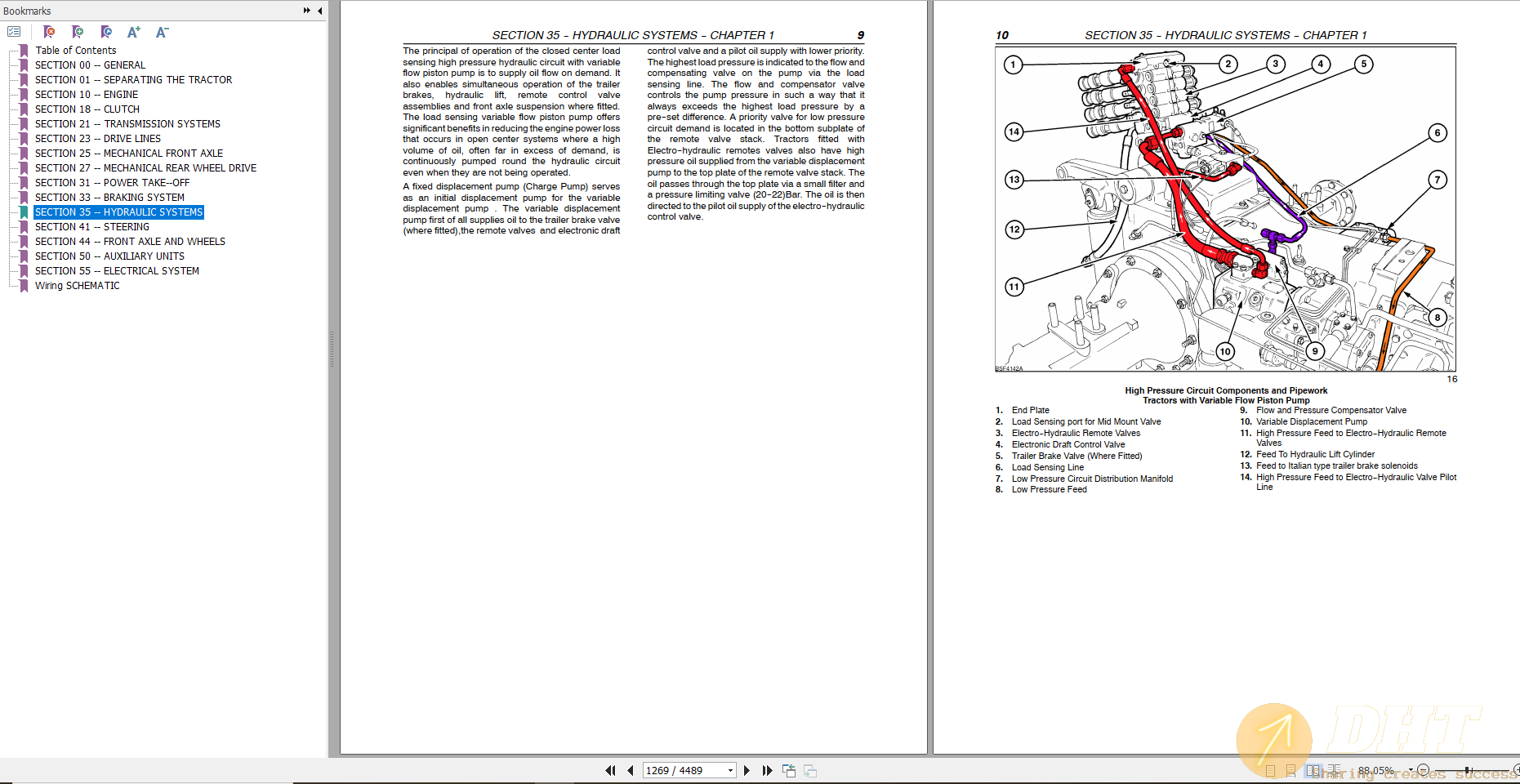Screen dimensions: 1520x784
Task: Switch to facing two-page view
Action: click(1313, 770)
